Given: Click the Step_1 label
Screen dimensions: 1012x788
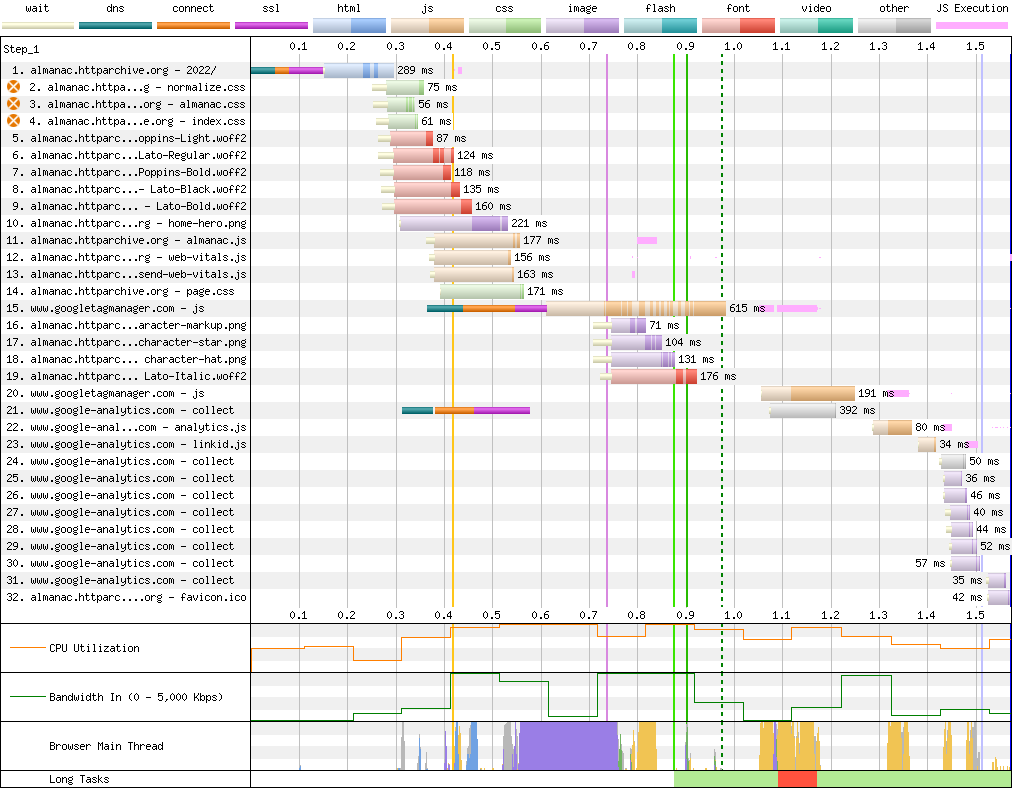Looking at the screenshot, I should point(21,48).
